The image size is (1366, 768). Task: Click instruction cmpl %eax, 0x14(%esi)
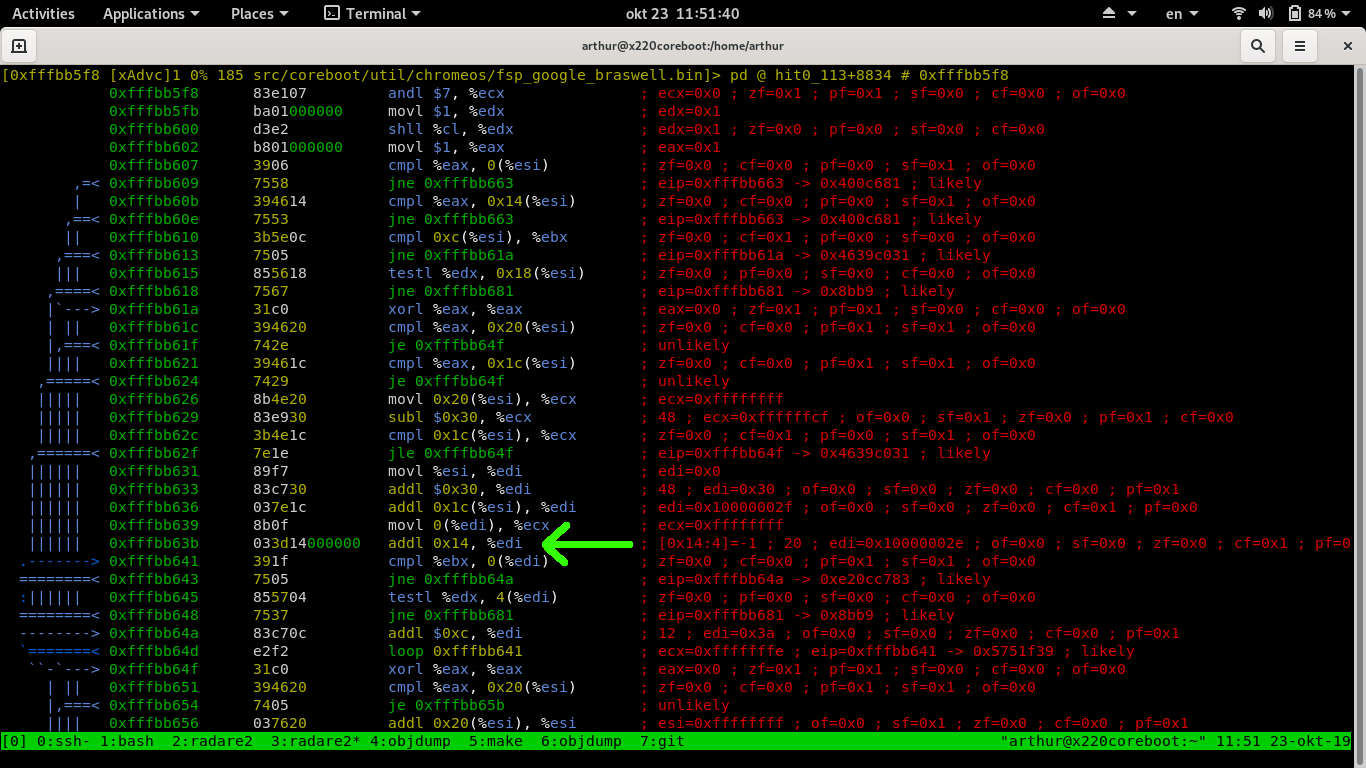pyautogui.click(x=482, y=201)
